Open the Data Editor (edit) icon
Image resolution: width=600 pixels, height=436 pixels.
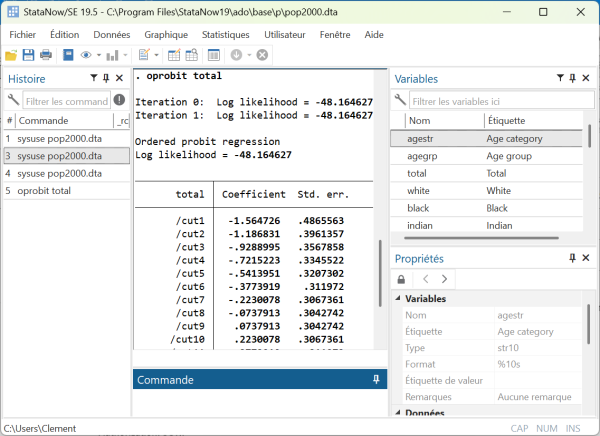click(174, 55)
